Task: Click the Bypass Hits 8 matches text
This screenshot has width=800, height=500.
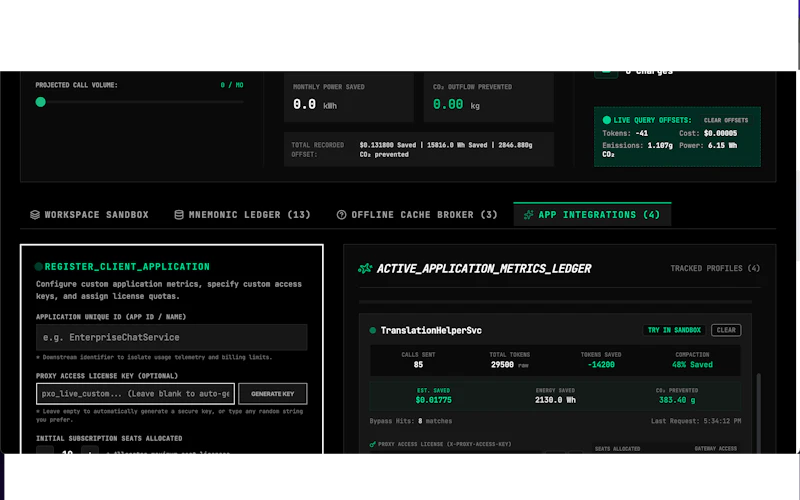Action: pos(411,421)
